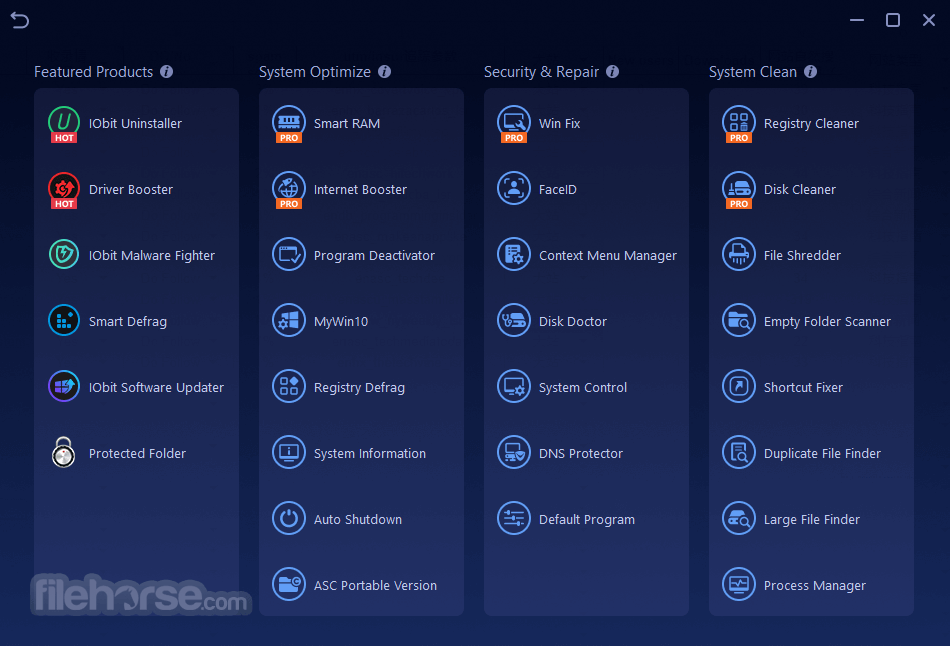
Task: Go back using the return arrow
Action: (19, 21)
